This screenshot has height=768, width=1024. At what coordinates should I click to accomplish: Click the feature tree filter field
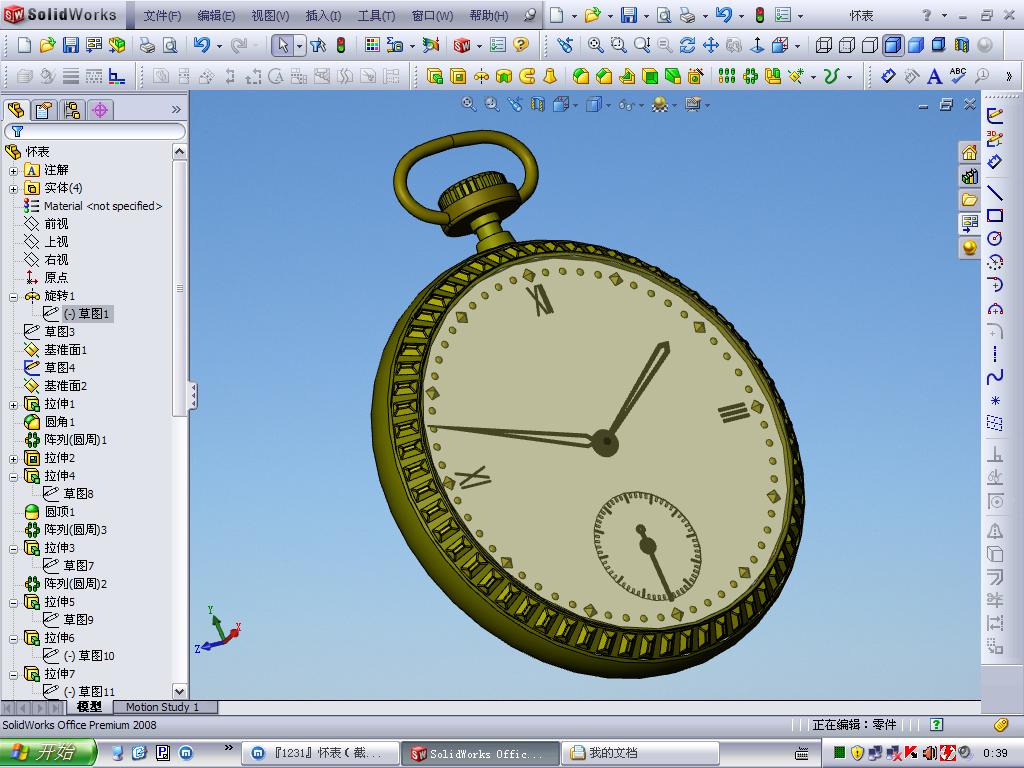[x=95, y=131]
